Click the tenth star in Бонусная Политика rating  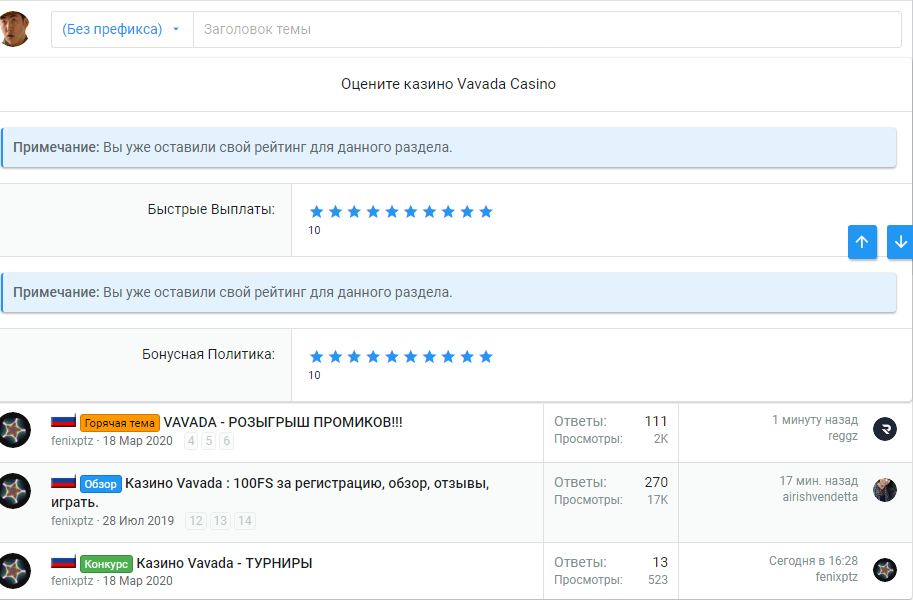tap(486, 357)
